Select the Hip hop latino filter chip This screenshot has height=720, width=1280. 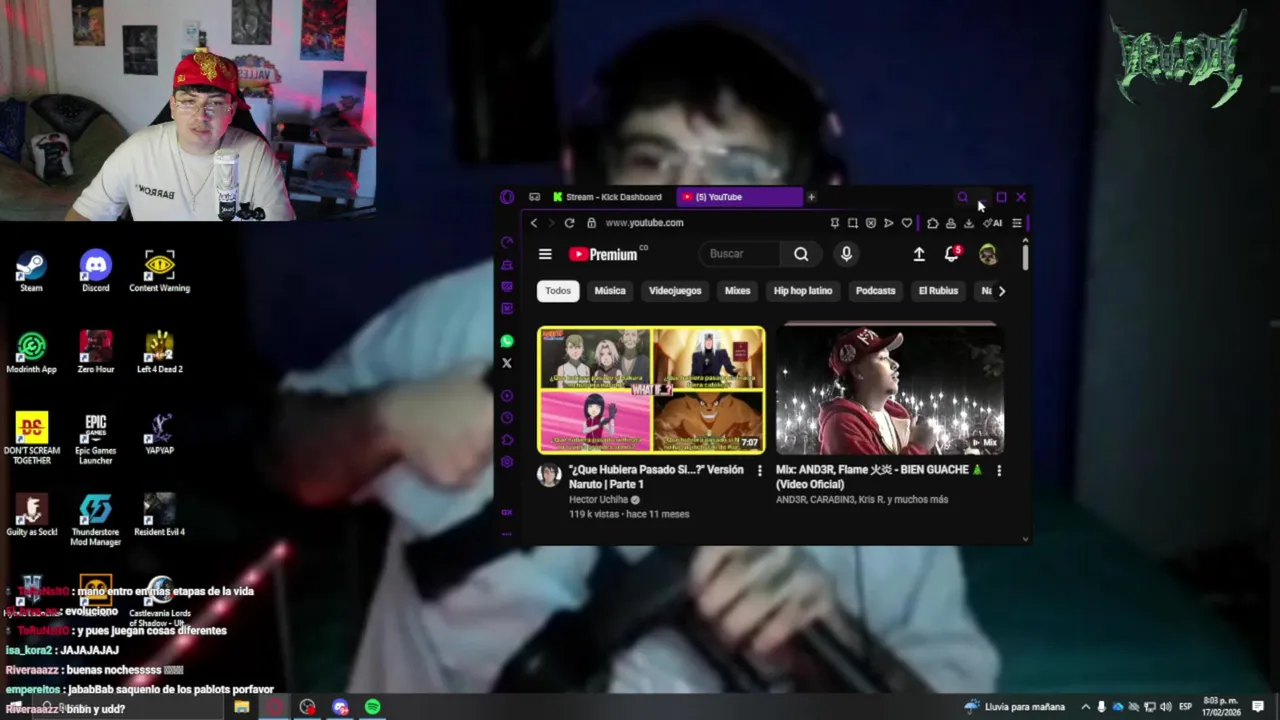803,291
